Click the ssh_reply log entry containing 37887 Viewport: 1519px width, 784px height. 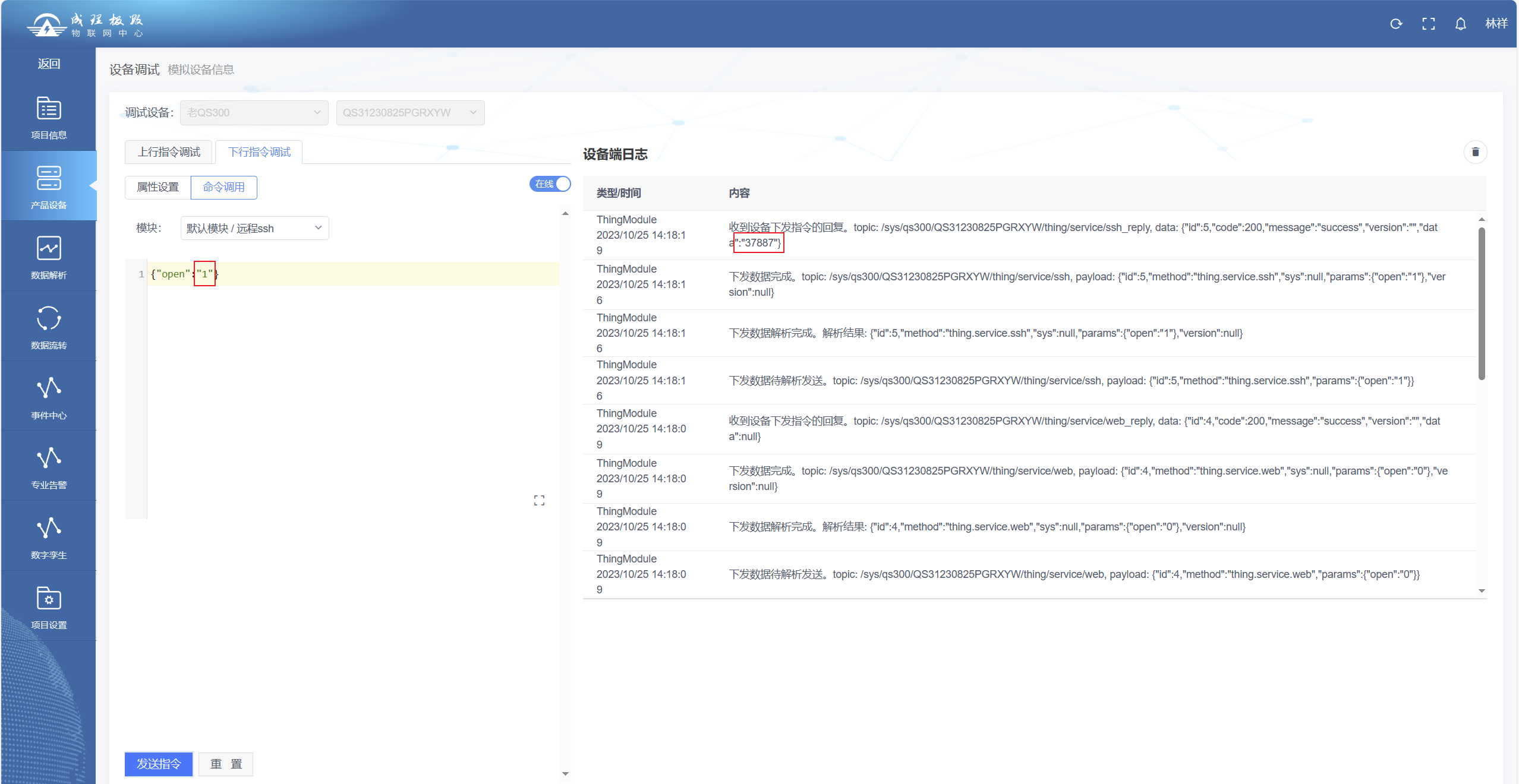pyautogui.click(x=1029, y=235)
